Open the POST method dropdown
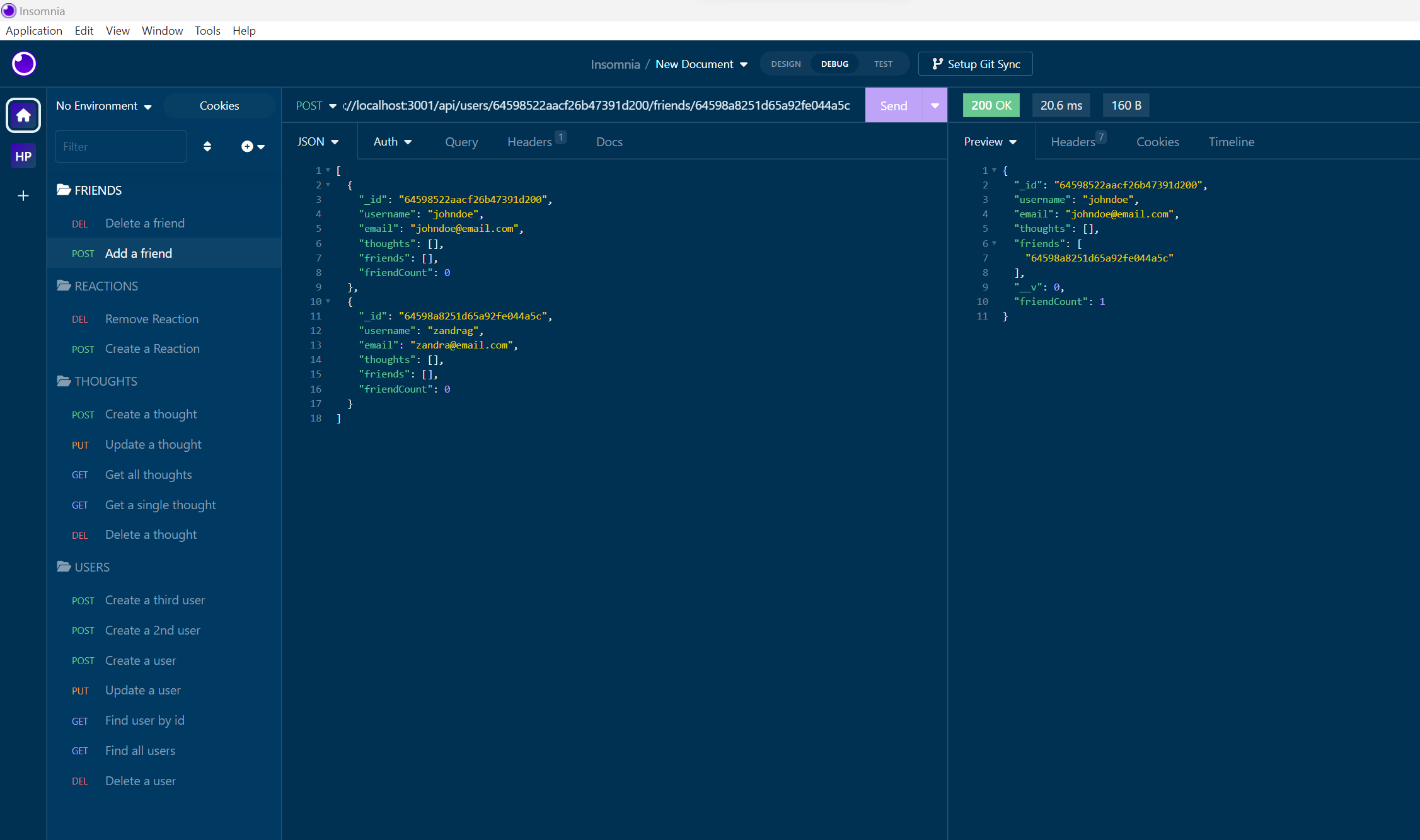 click(x=316, y=105)
